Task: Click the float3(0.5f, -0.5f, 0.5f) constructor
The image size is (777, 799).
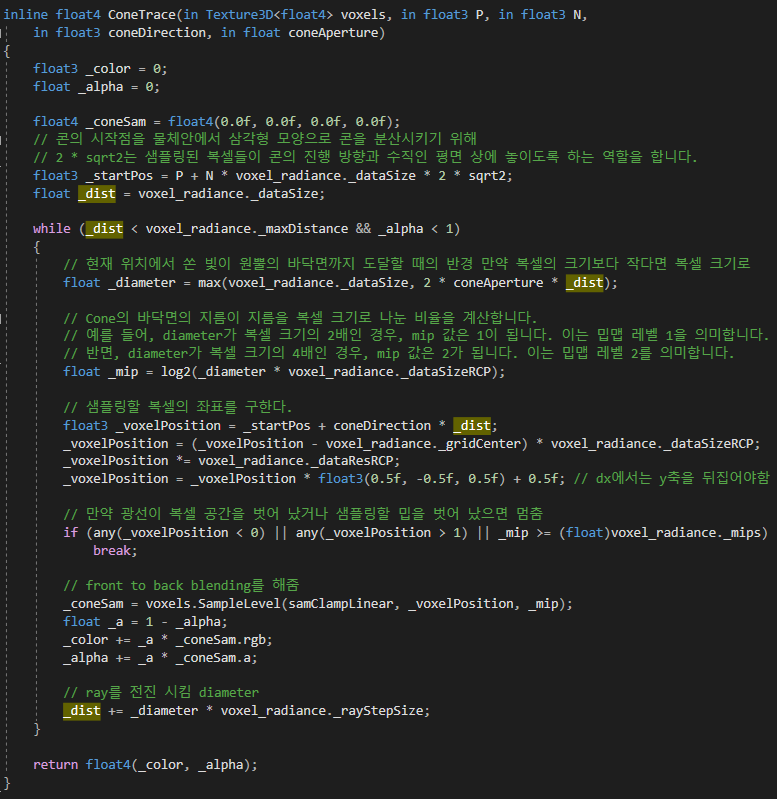Action: (412, 480)
